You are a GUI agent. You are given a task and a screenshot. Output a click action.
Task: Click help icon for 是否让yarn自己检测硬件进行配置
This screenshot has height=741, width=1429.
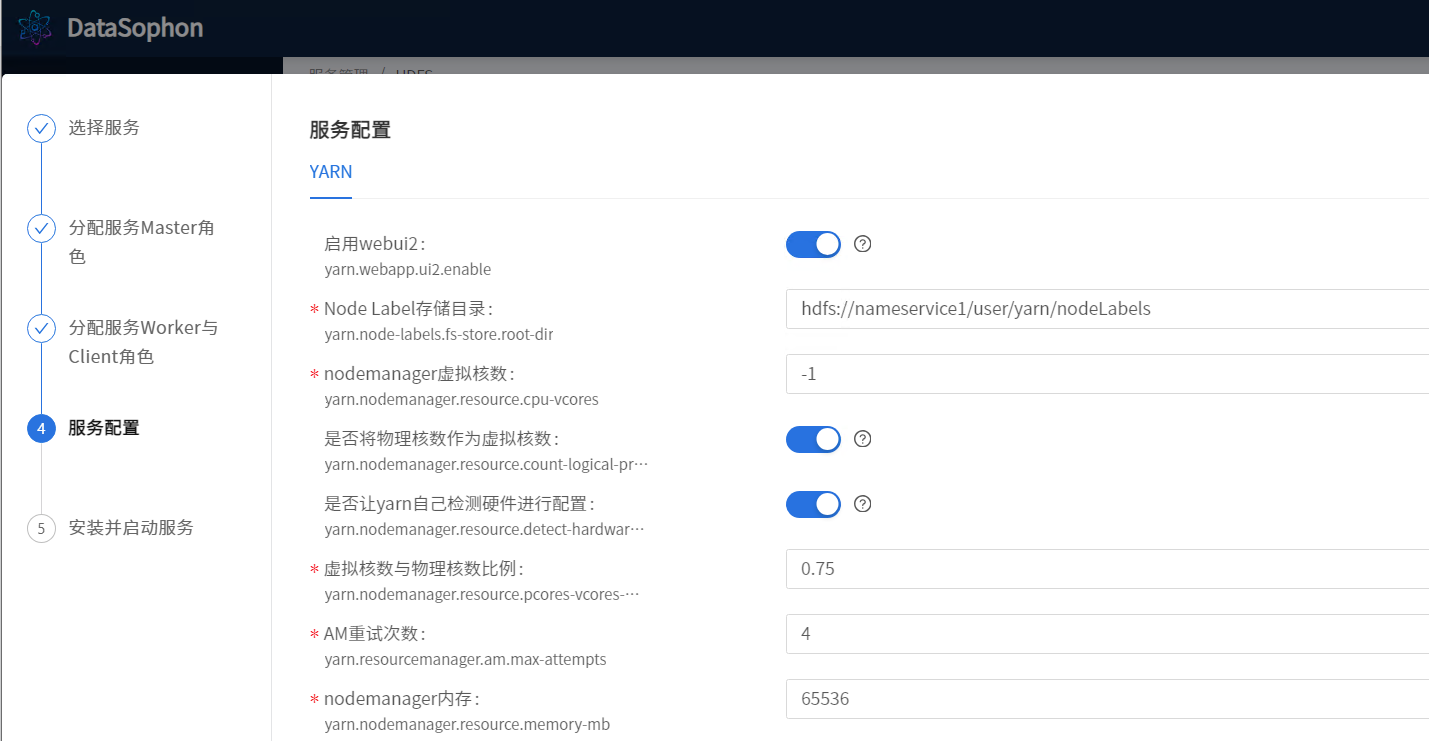point(863,504)
